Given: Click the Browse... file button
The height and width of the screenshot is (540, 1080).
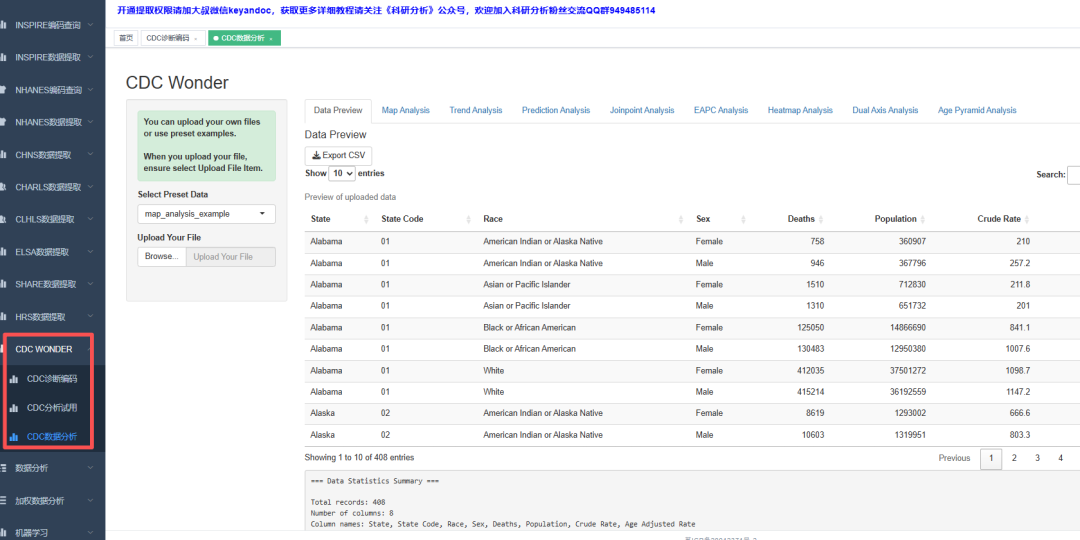Looking at the screenshot, I should (x=162, y=257).
